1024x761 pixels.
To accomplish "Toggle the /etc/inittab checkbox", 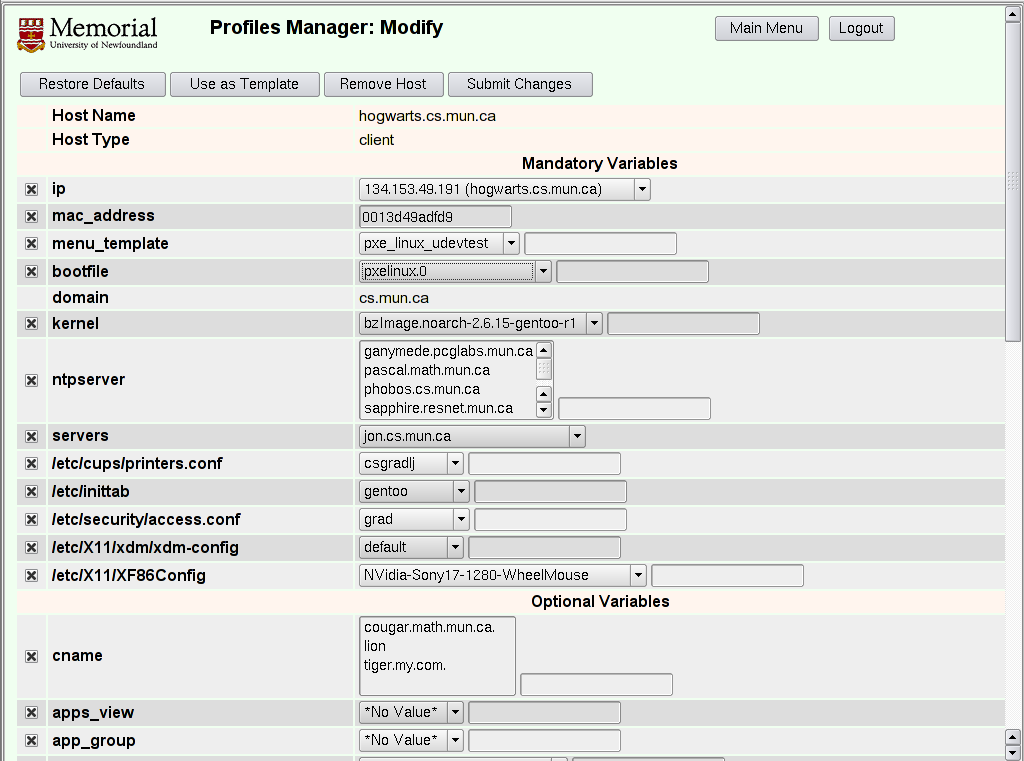I will coord(31,492).
